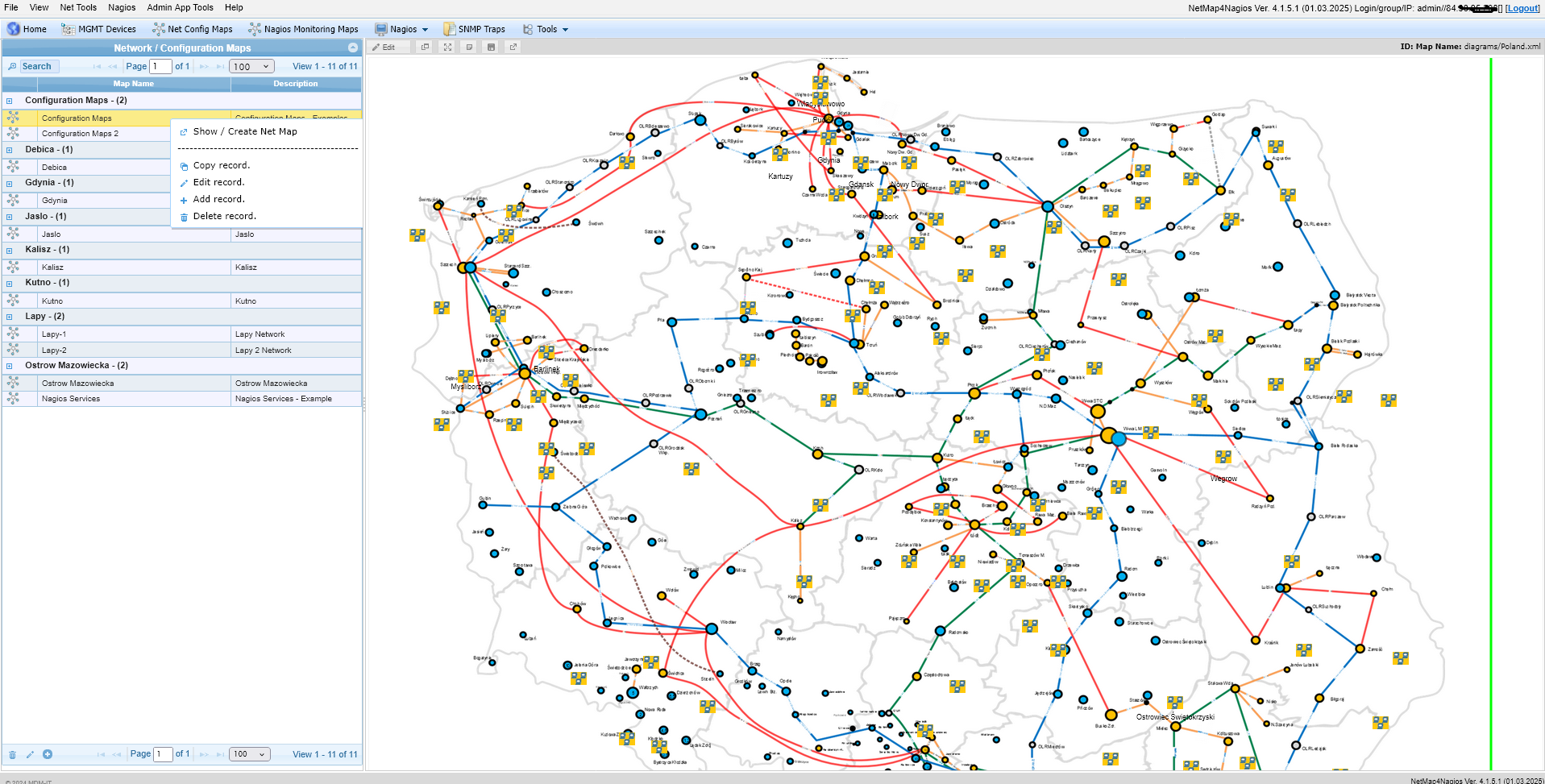Image resolution: width=1545 pixels, height=784 pixels.
Task: Select Show / Create Net Map
Action: pyautogui.click(x=245, y=131)
